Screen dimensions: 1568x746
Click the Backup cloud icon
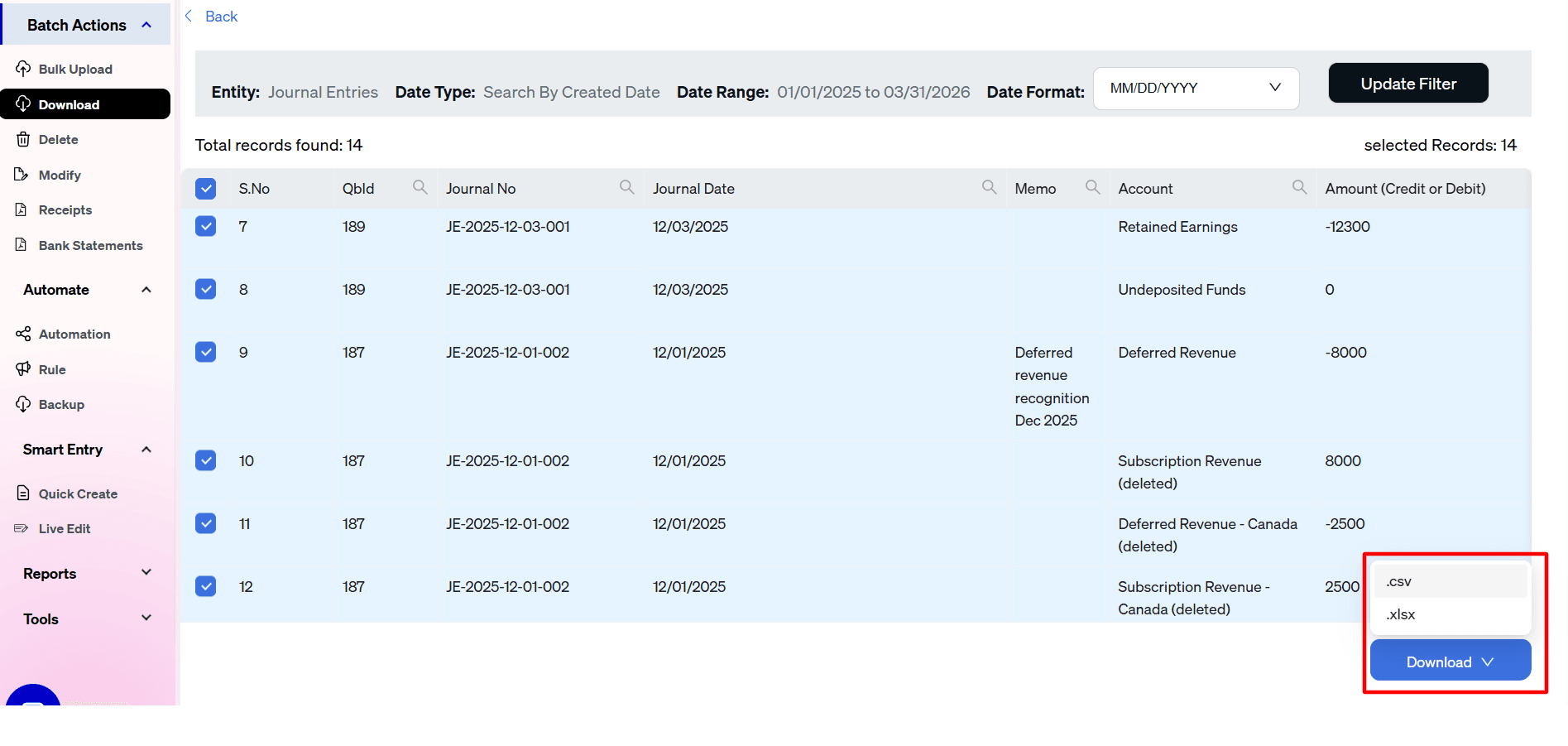23,404
